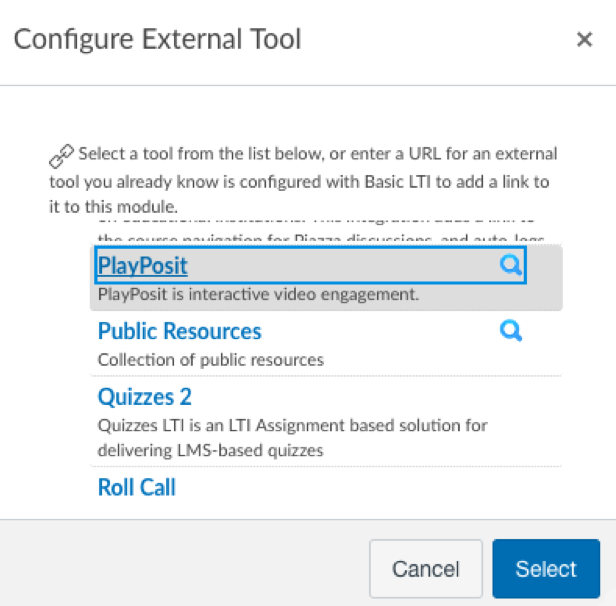Click the magnifier icon beside Public Resources
Screen dimensions: 616x606
(511, 331)
